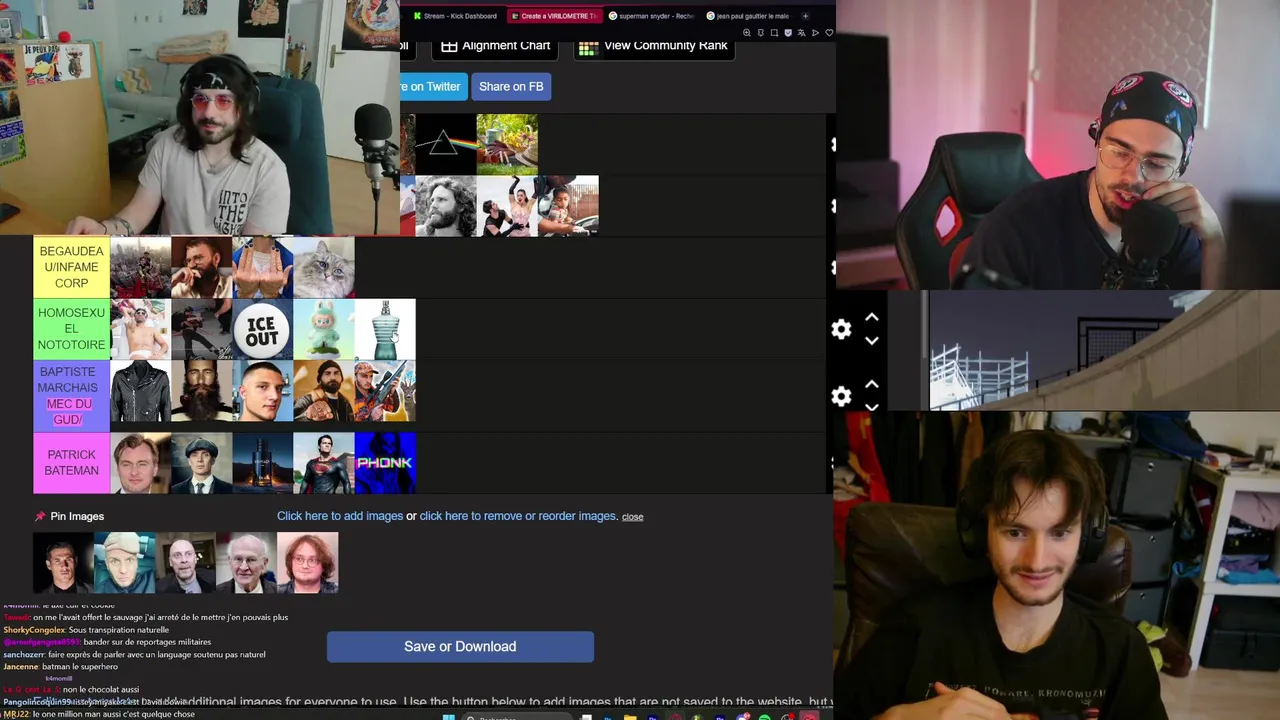Open a new browser tab with plus

[805, 16]
